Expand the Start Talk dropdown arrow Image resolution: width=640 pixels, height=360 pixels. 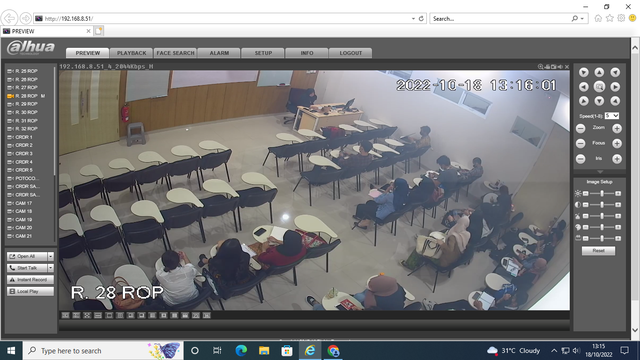coord(51,268)
